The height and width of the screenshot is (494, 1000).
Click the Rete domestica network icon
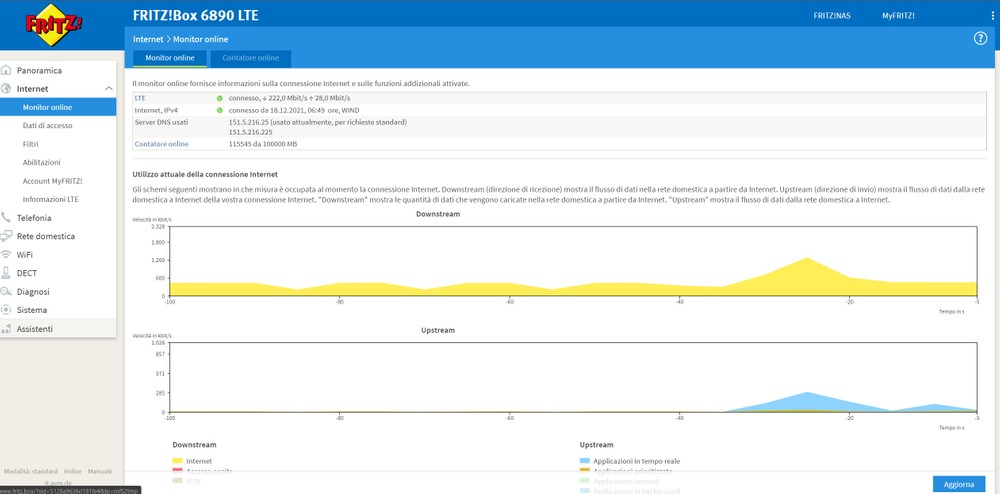coord(7,237)
